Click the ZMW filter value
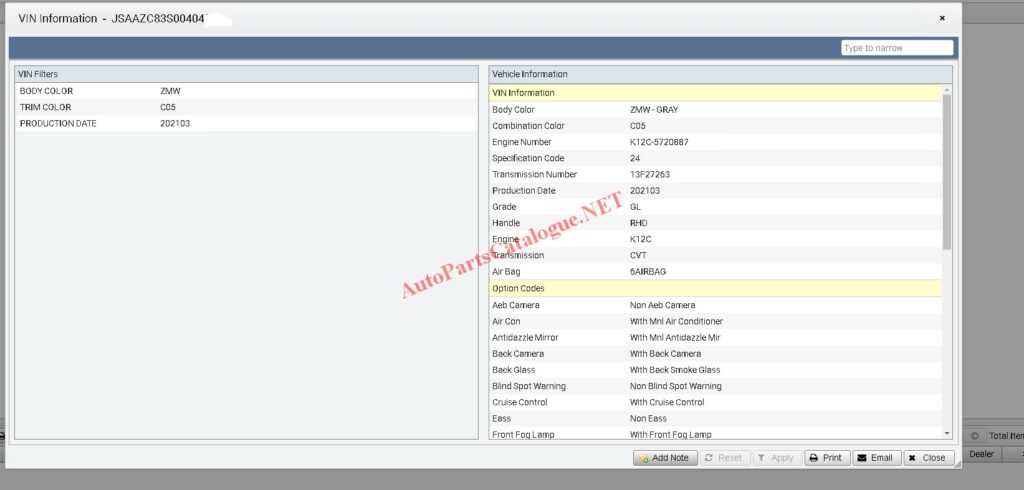Viewport: 1024px width, 490px height. [x=170, y=91]
